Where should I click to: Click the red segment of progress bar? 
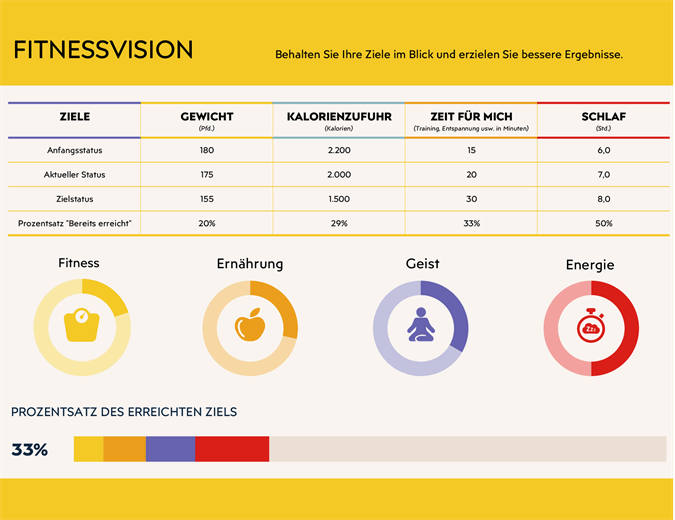pos(232,449)
